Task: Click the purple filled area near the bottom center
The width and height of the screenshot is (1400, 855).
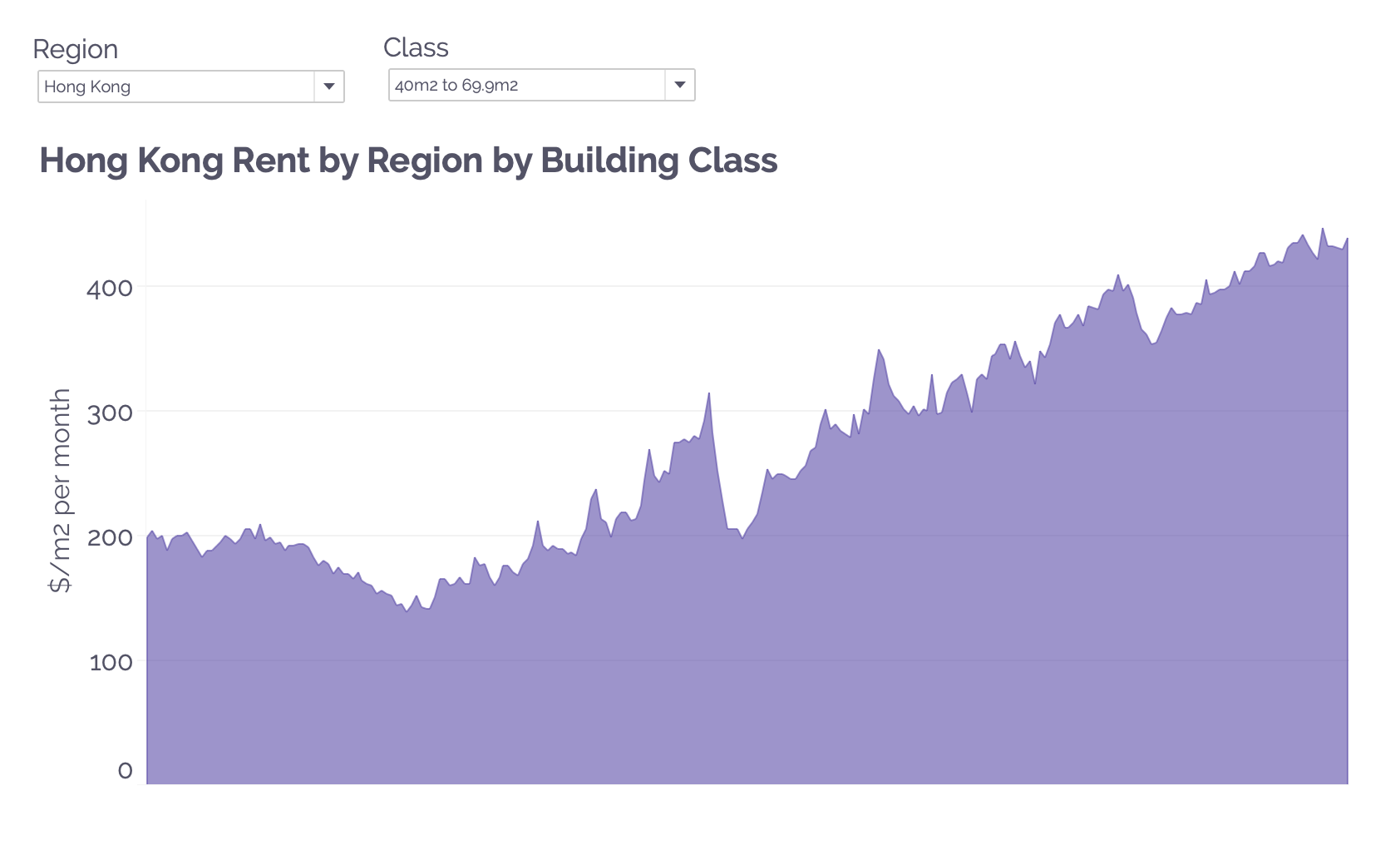Action: [748, 732]
